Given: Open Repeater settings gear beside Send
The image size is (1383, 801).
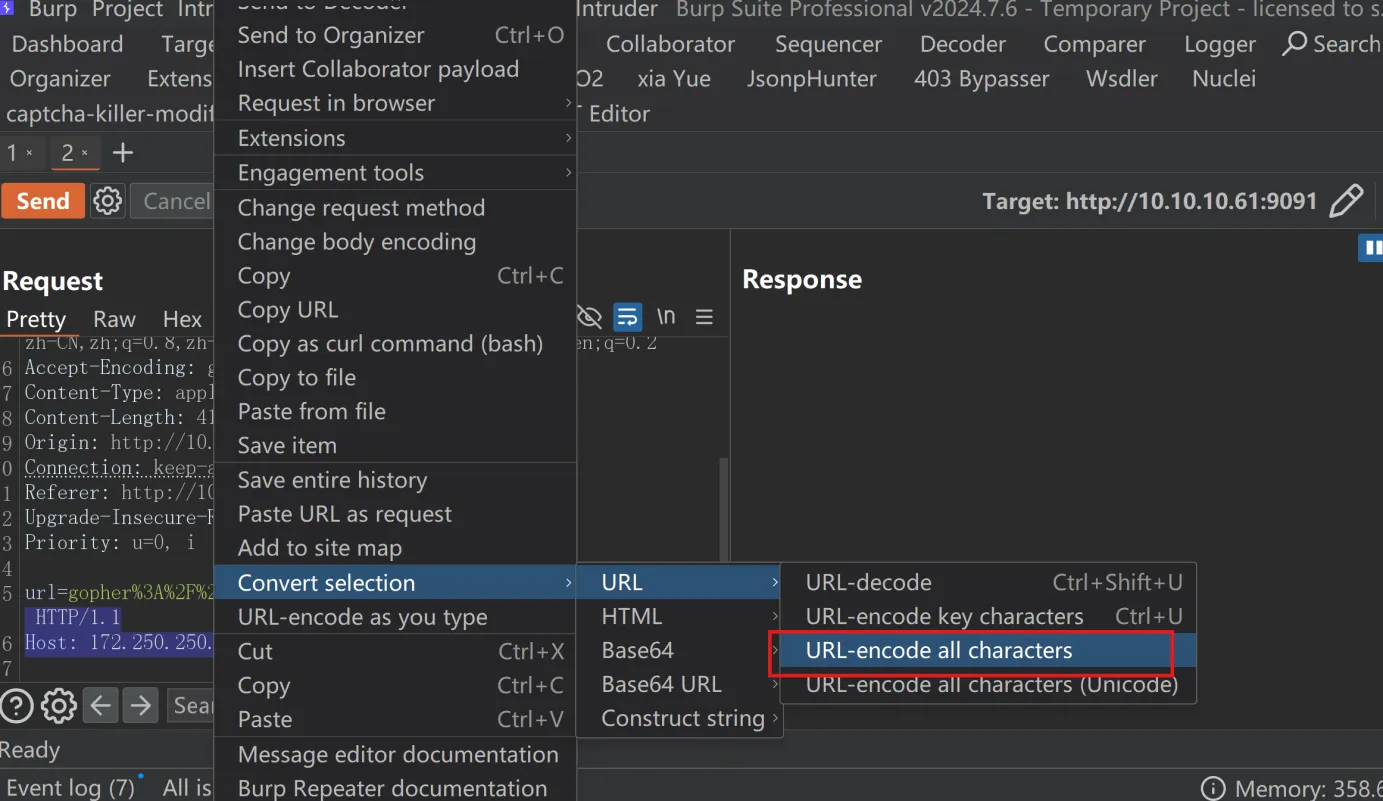Looking at the screenshot, I should click(x=107, y=201).
